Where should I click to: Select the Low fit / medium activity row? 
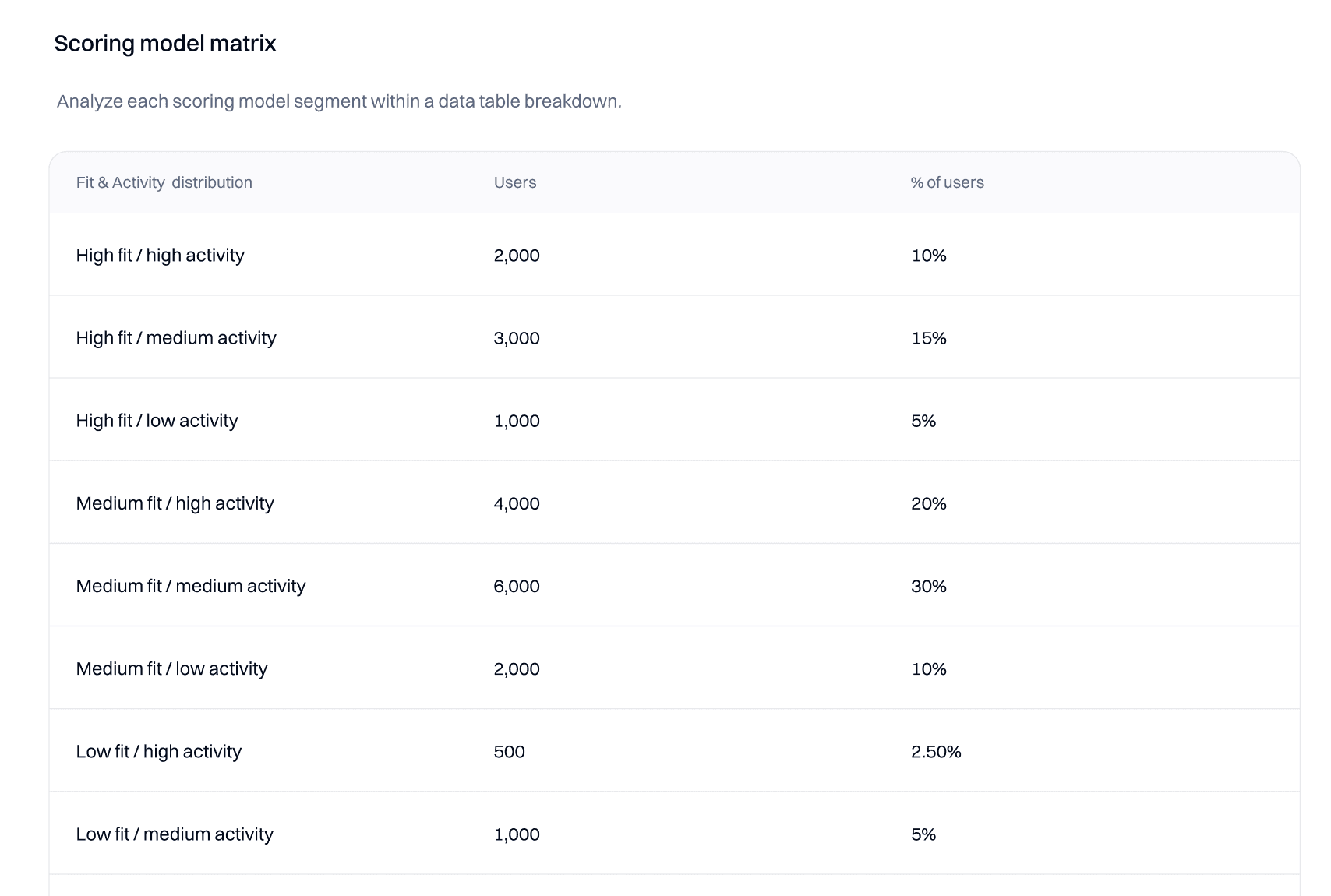[175, 834]
